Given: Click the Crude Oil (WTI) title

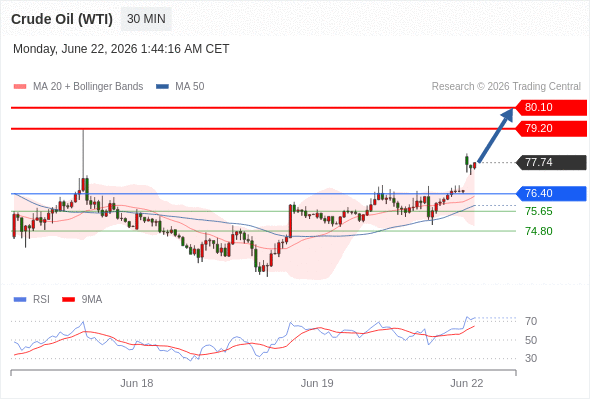Looking at the screenshot, I should (x=62, y=19).
